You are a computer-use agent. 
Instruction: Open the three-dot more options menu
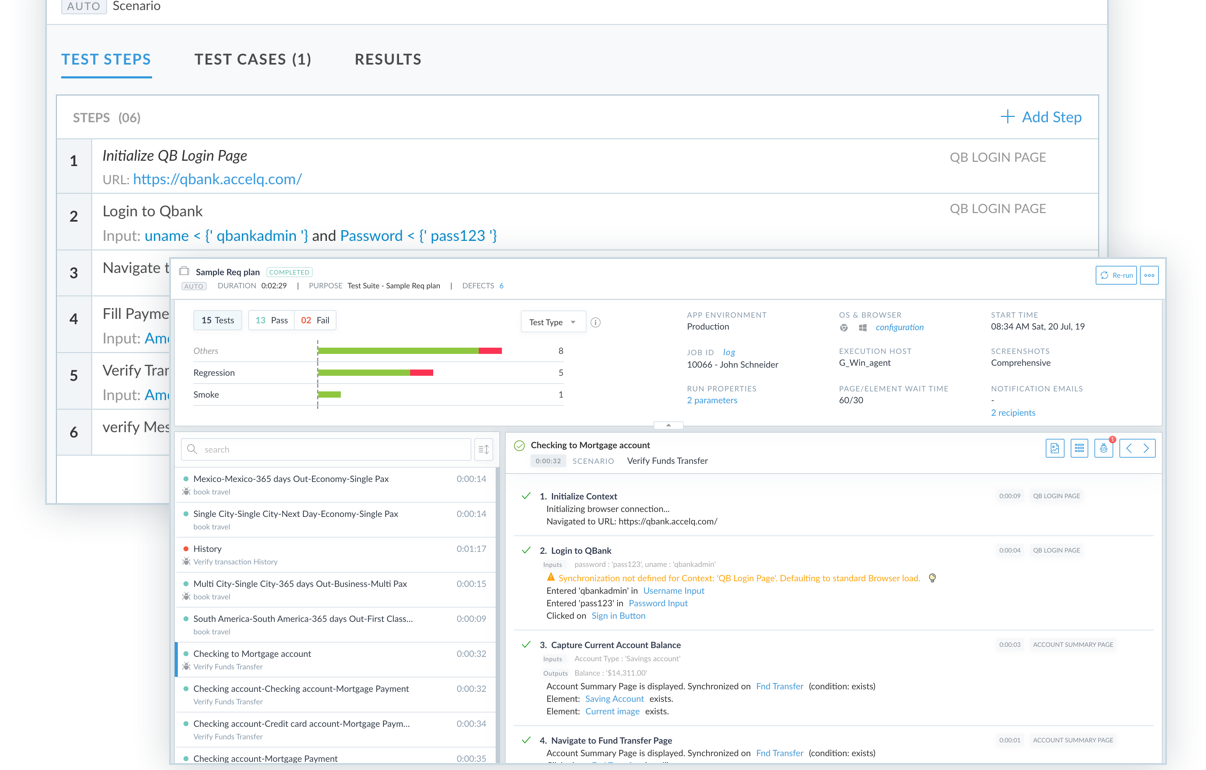pos(1149,275)
